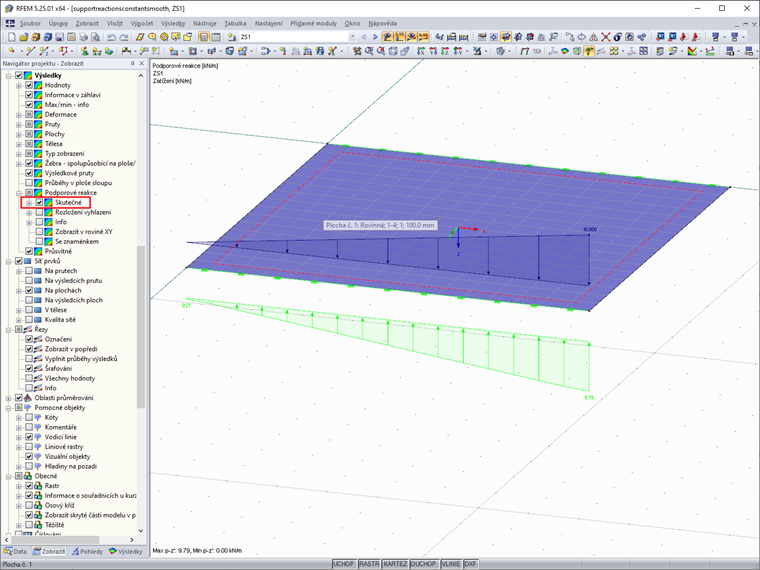Toggle KARTEZ in status bar
The image size is (760, 570).
[x=395, y=564]
